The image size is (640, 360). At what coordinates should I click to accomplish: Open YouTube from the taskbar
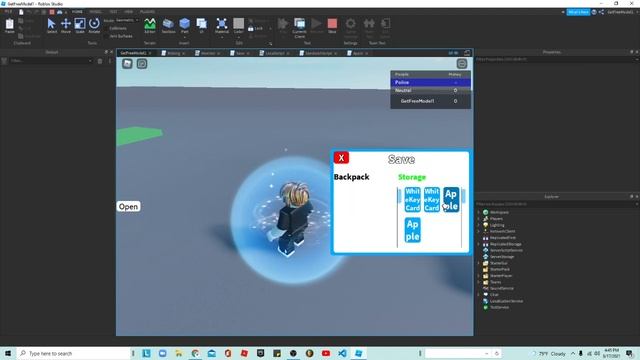click(326, 353)
